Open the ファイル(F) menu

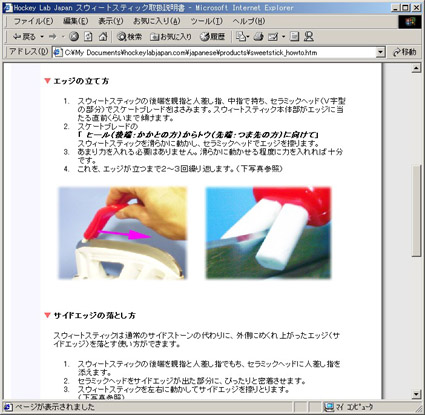(x=33, y=21)
